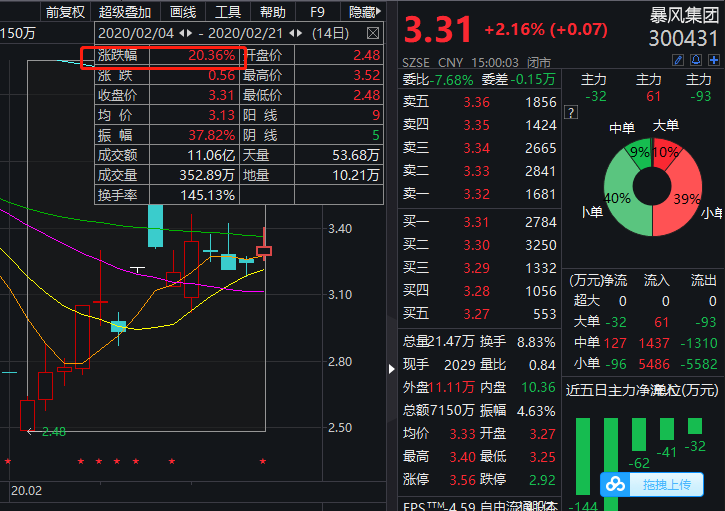Click the green bar labeled -32
The height and width of the screenshot is (511, 725).
click(695, 425)
